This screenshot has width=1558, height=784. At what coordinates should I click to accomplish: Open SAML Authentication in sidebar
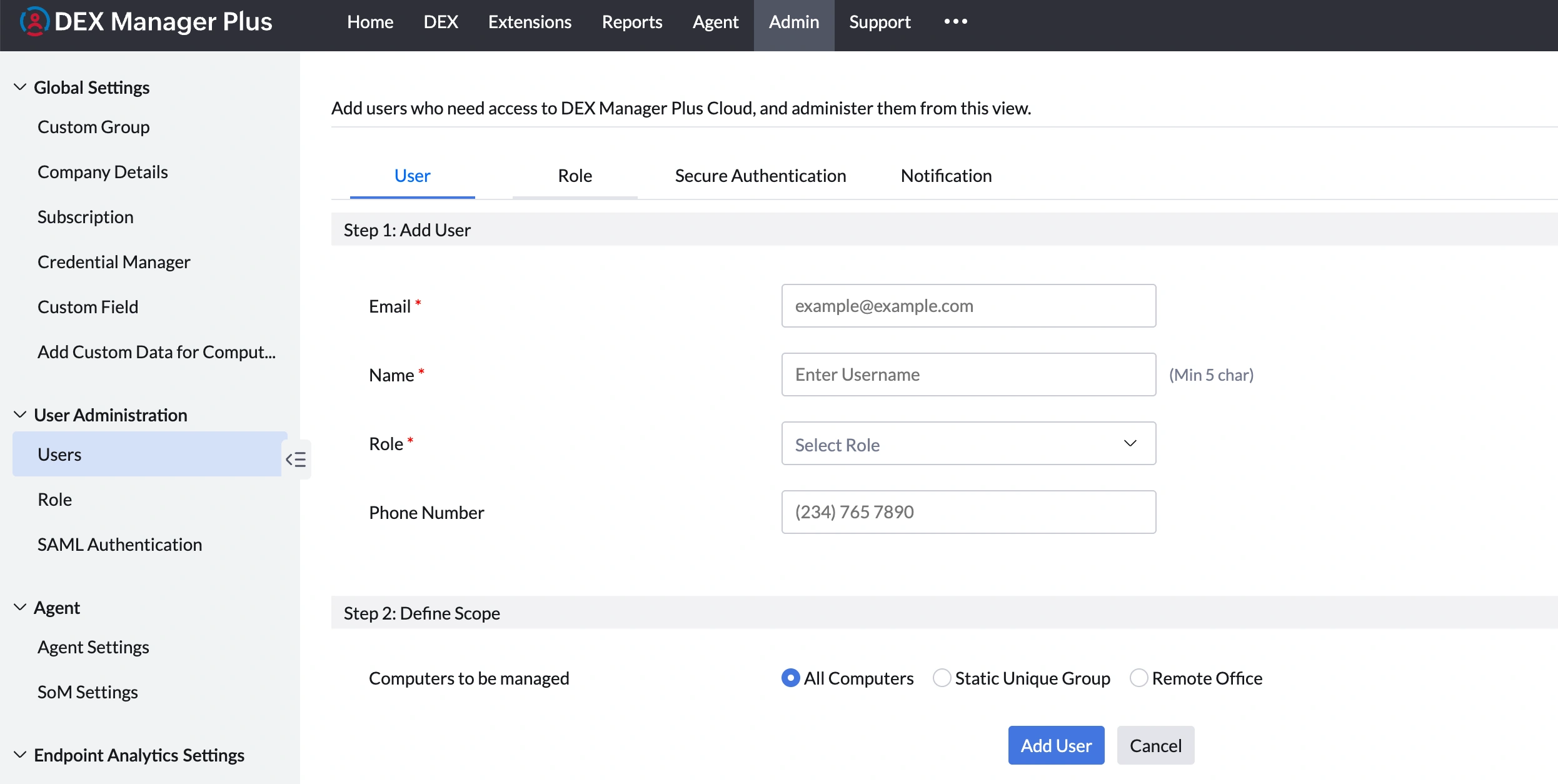(120, 545)
